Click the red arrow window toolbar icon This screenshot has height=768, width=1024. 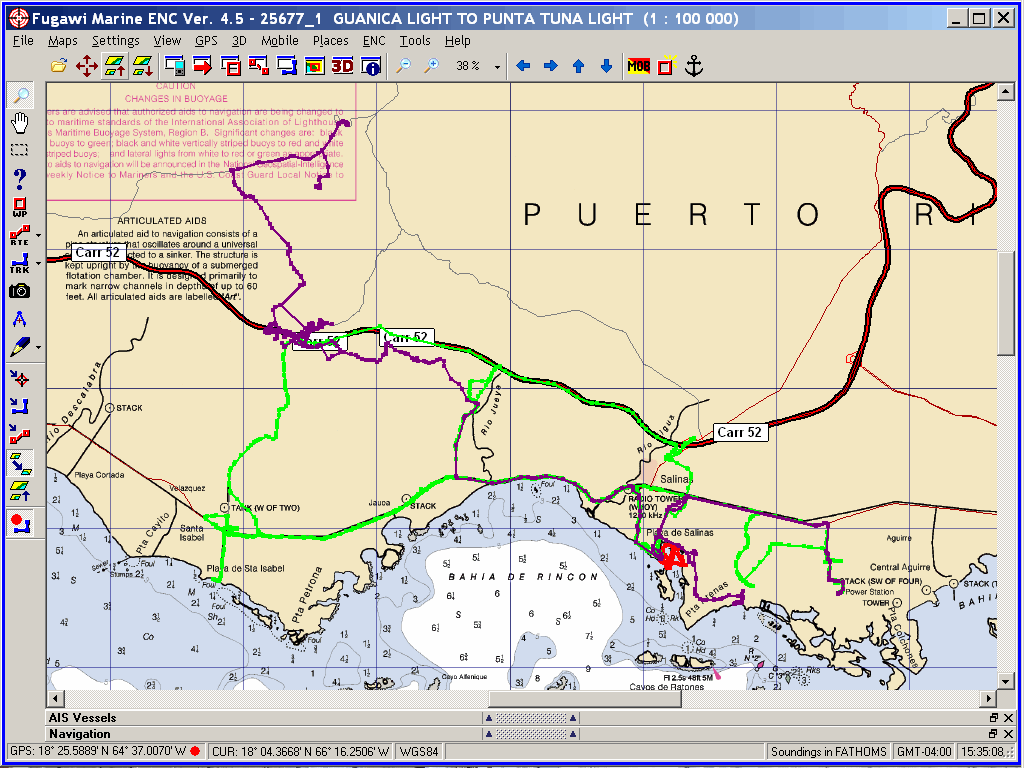coord(203,65)
